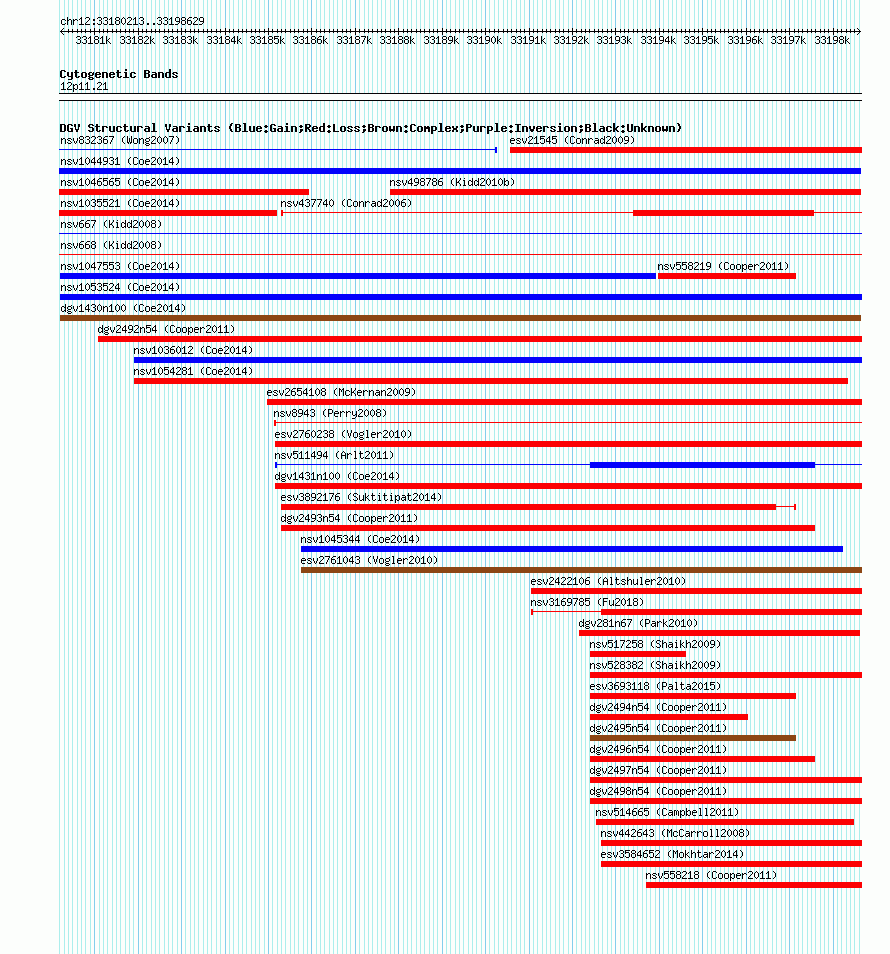This screenshot has height=954, width=890.
Task: Select nsv1045344 (Coe2014) label
Action: 360,539
